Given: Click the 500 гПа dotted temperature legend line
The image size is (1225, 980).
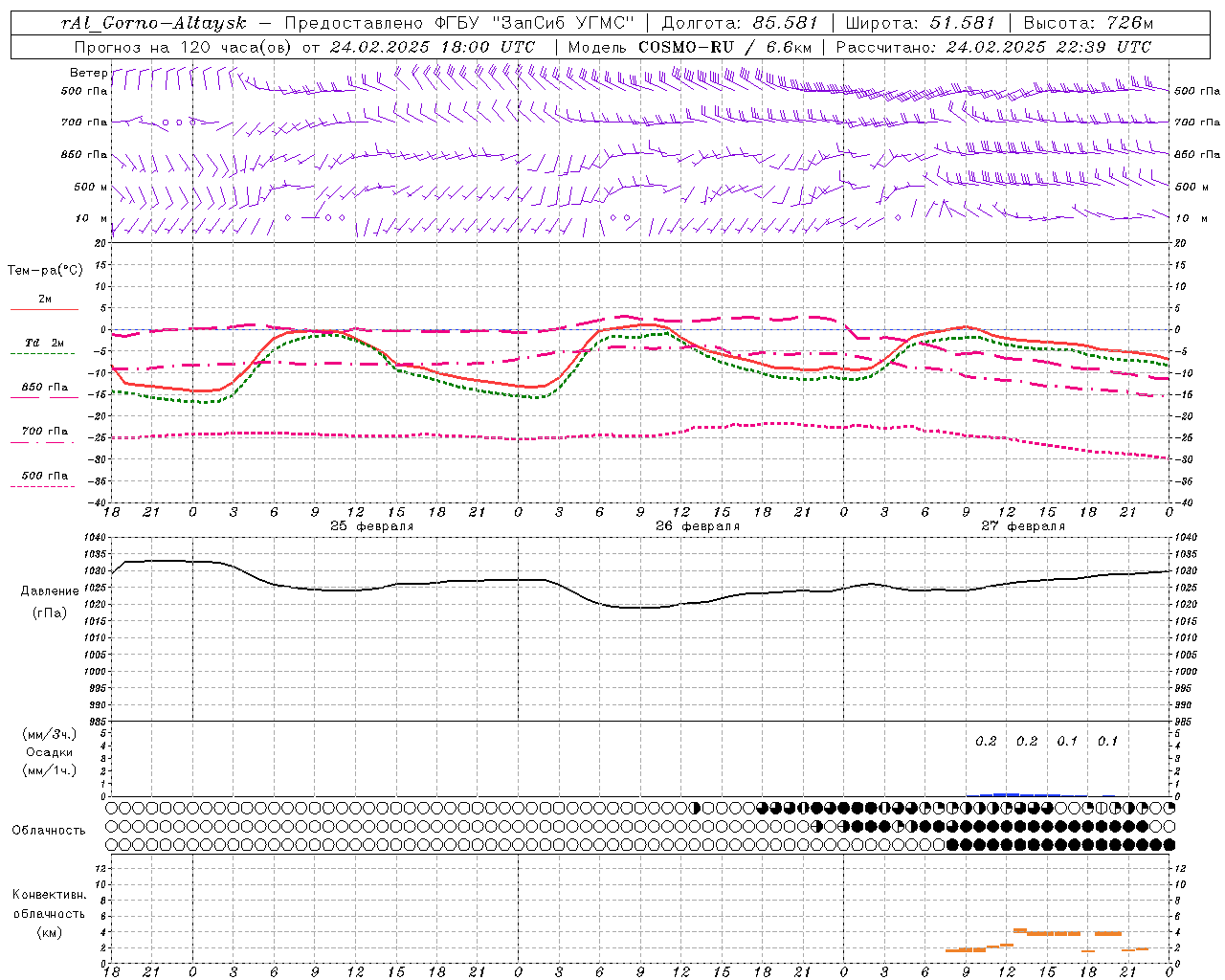Looking at the screenshot, I should coord(43,486).
